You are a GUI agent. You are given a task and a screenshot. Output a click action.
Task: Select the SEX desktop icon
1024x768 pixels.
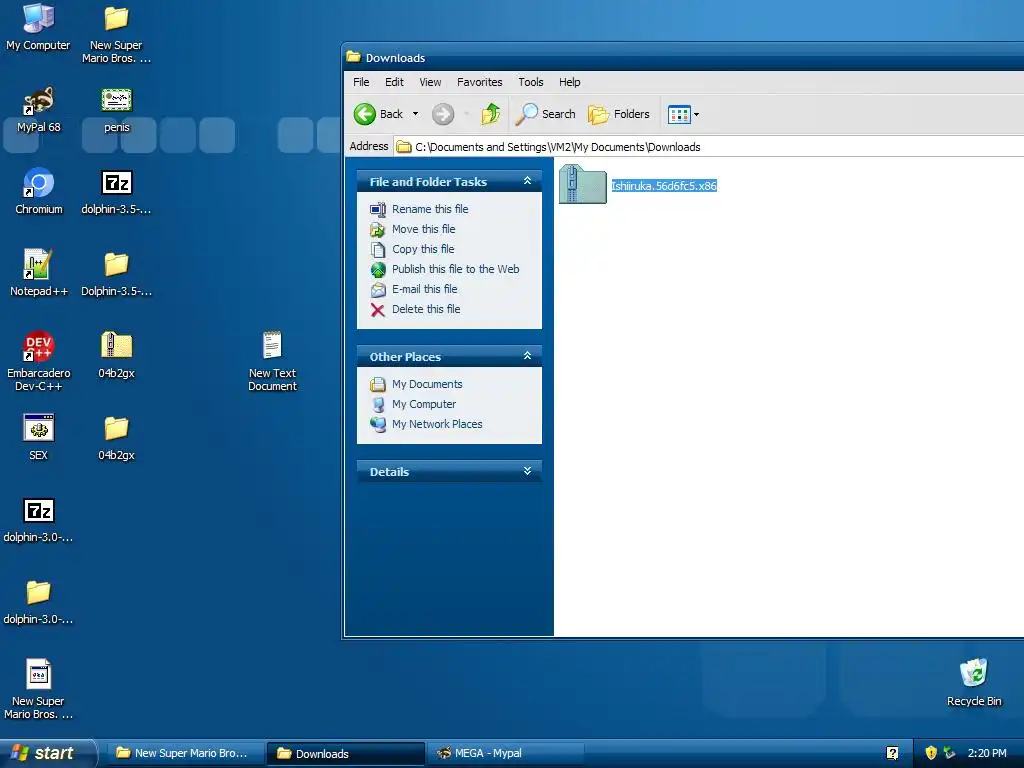[x=39, y=437]
